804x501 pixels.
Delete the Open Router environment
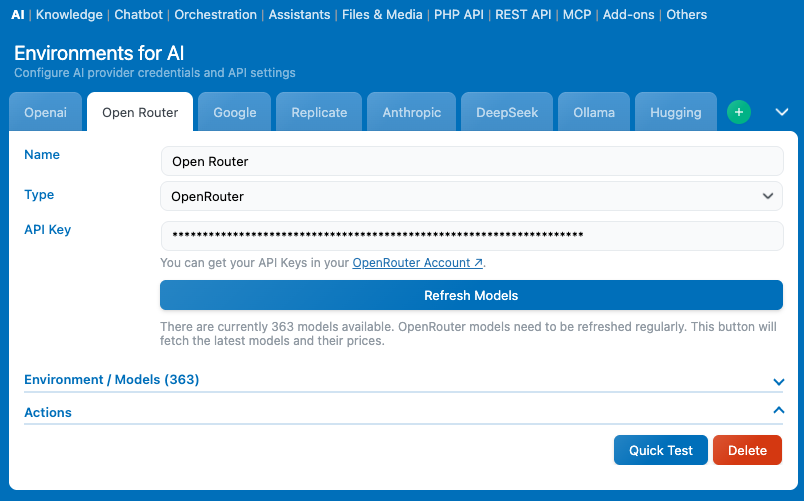tap(747, 450)
